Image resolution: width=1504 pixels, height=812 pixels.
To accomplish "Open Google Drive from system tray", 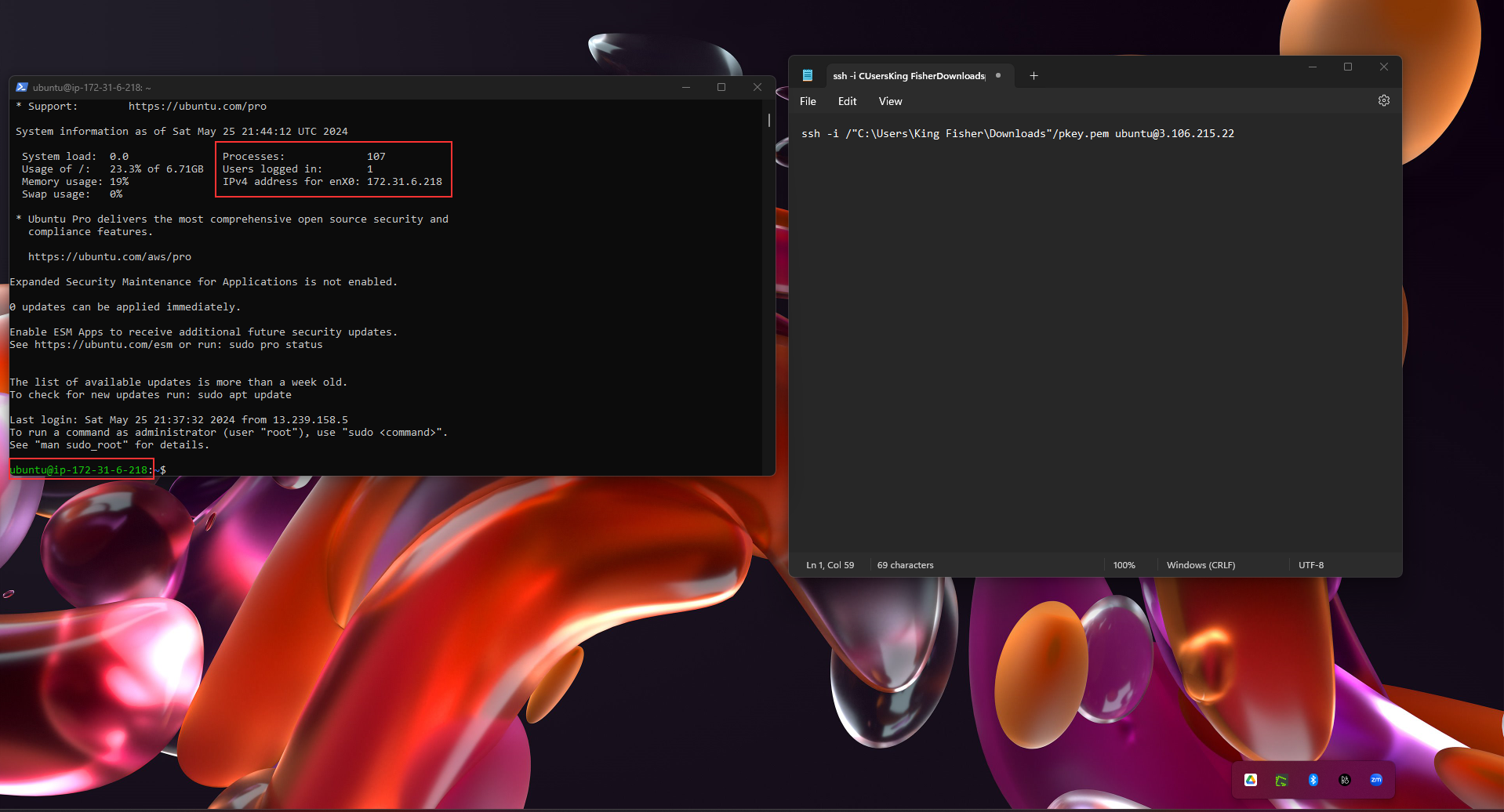I will 1251,779.
